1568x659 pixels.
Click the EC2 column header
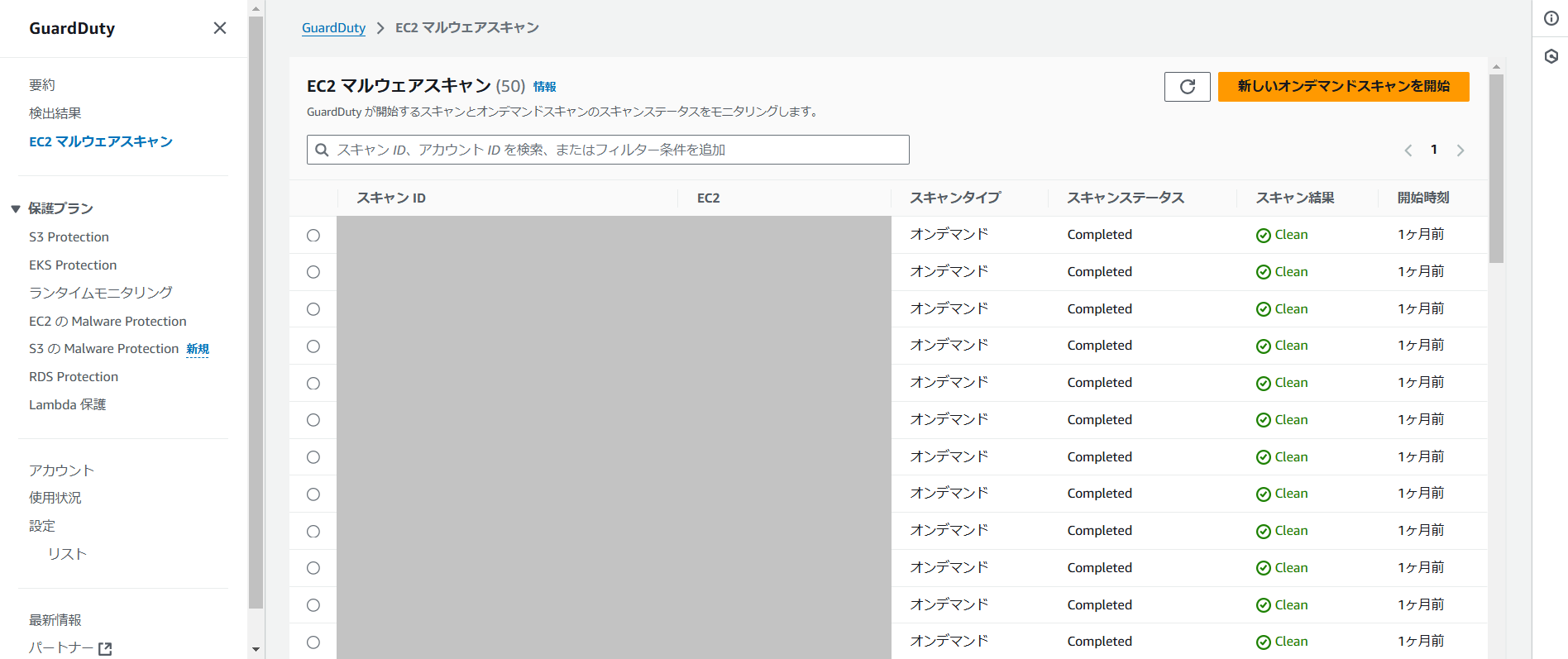tap(709, 198)
